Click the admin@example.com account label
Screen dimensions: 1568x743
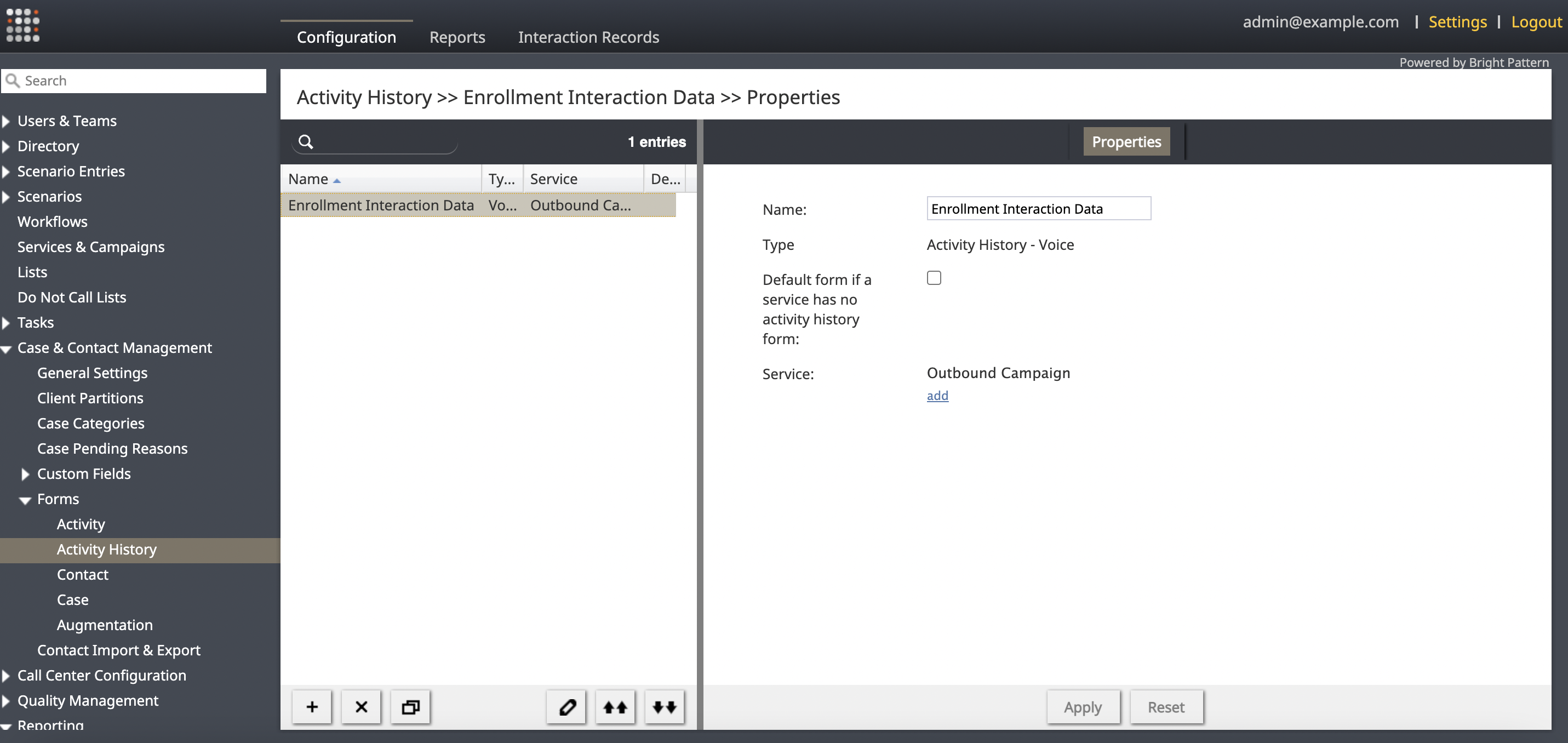(1321, 22)
